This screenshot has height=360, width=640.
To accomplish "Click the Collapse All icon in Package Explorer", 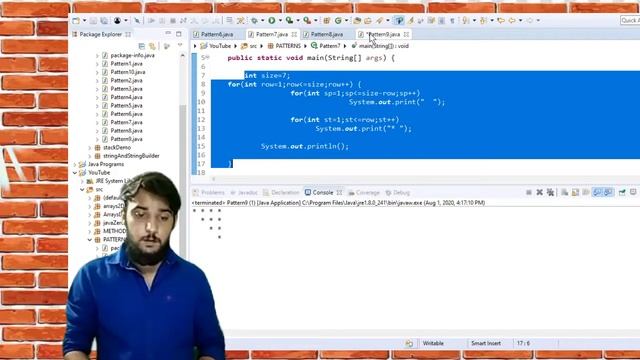I will click(142, 46).
